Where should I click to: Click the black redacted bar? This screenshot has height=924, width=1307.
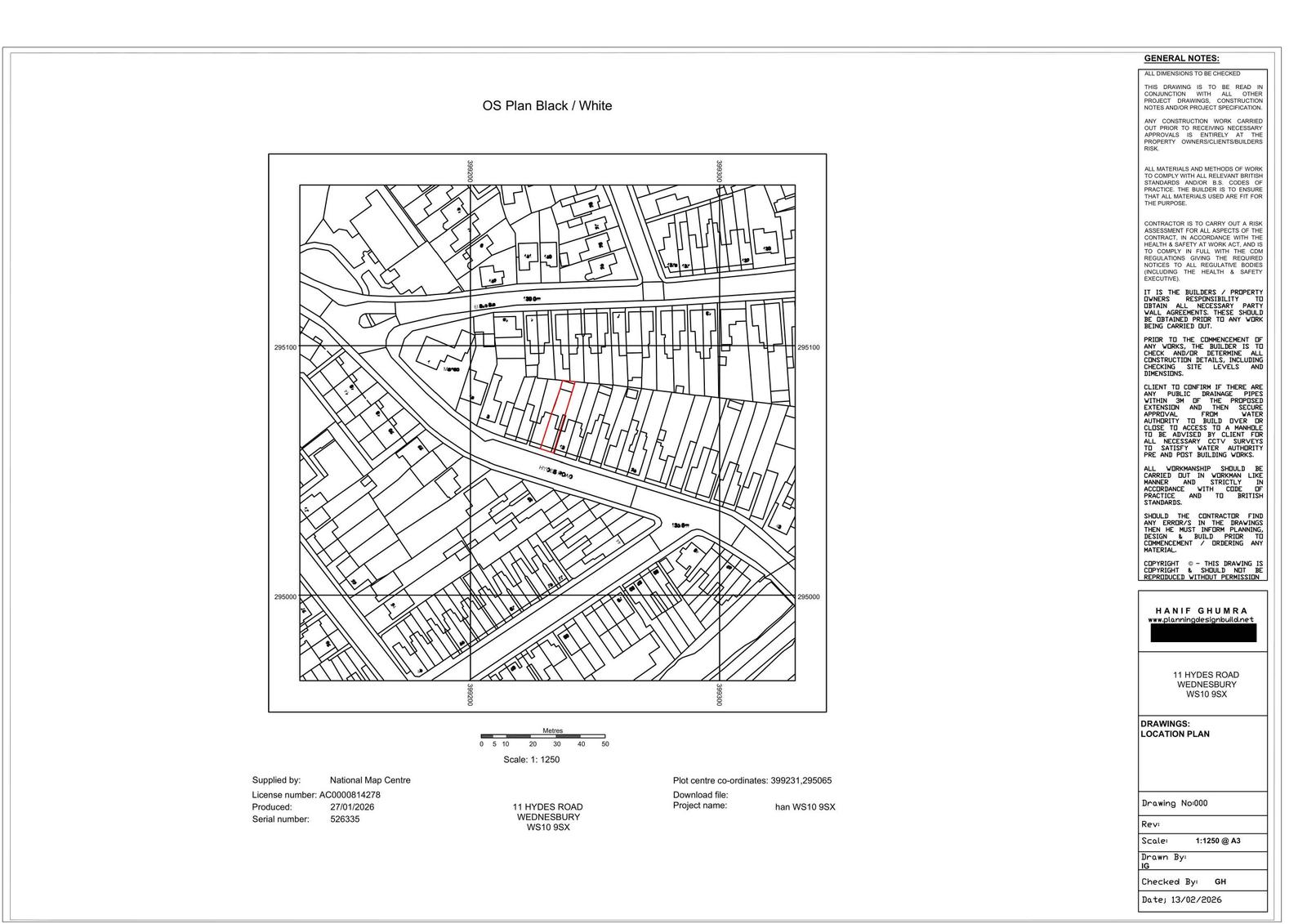(1202, 633)
